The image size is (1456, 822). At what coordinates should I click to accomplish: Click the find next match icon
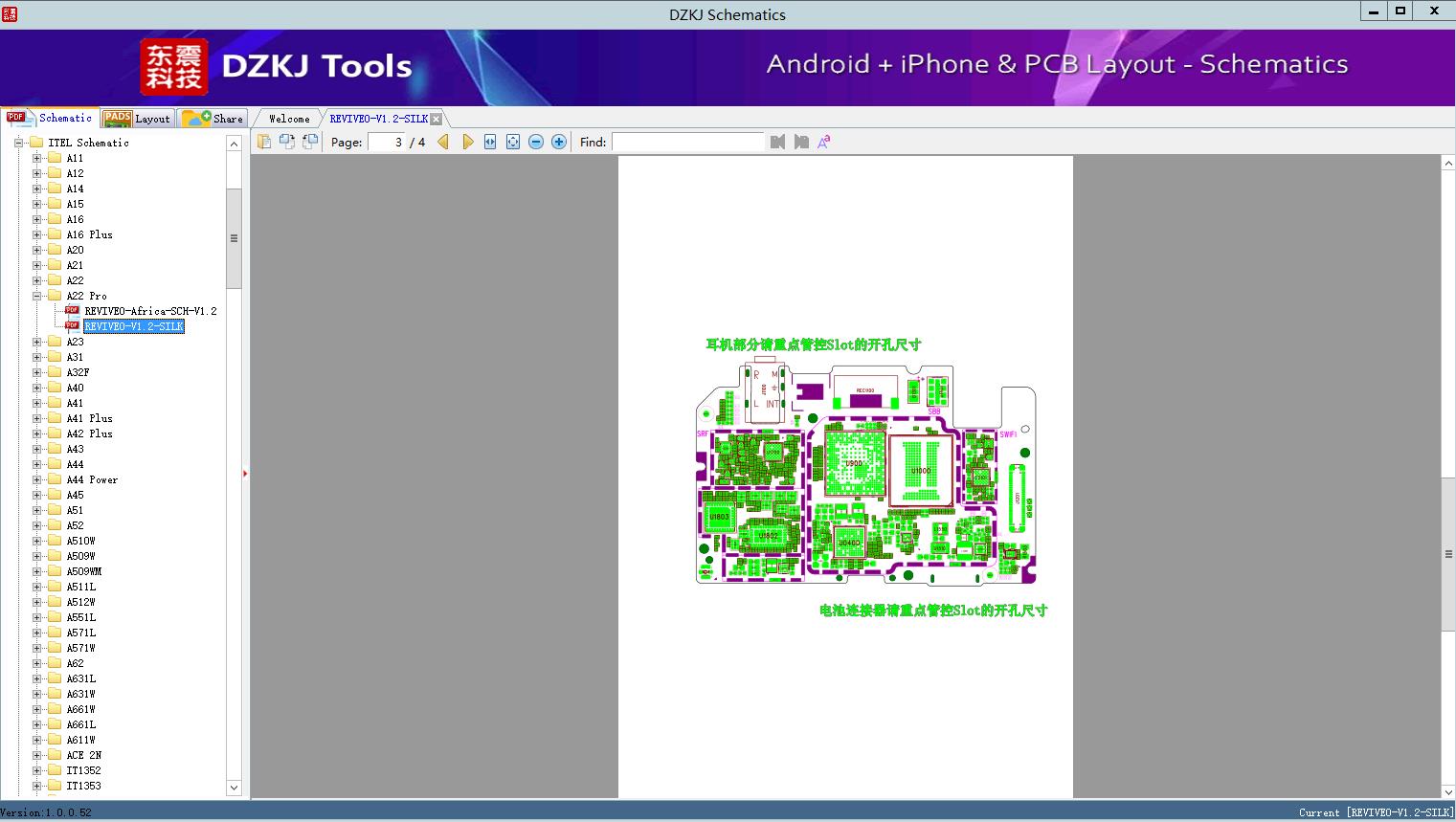801,142
